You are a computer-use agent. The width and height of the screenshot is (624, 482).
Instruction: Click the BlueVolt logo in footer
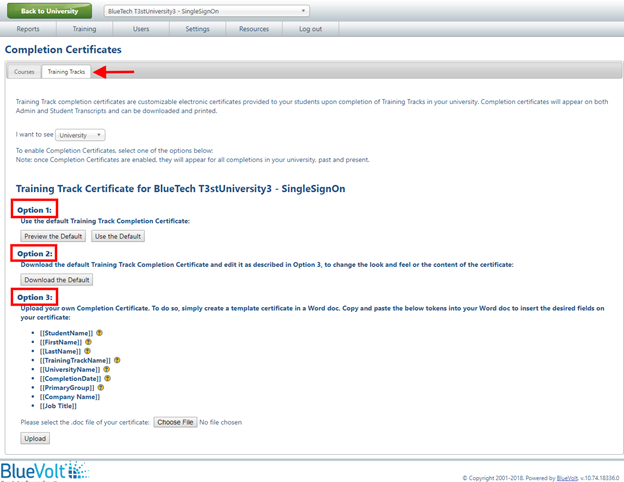click(45, 471)
